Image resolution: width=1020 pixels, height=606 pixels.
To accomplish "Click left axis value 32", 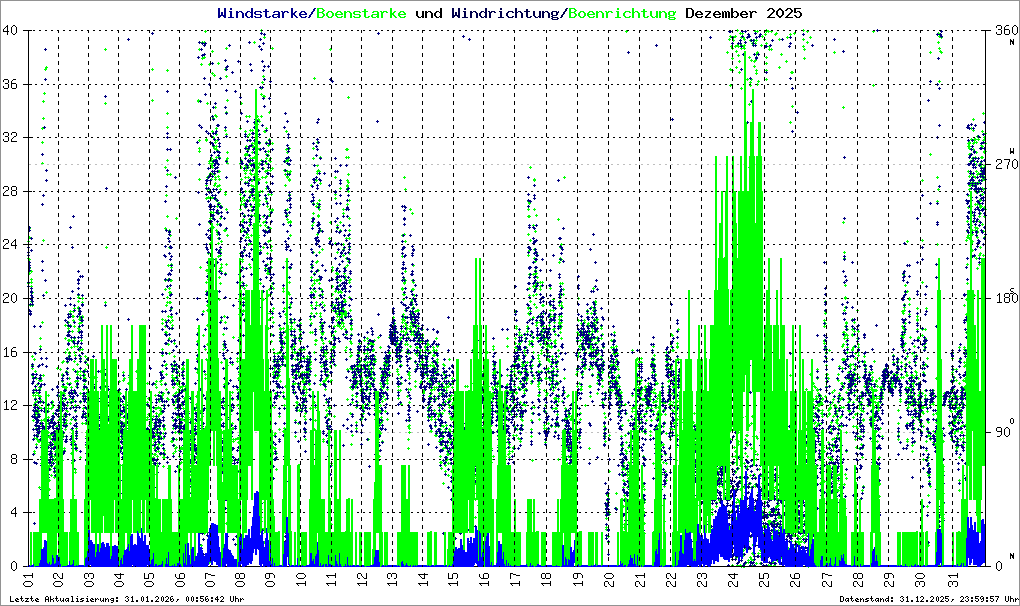I will point(10,137).
